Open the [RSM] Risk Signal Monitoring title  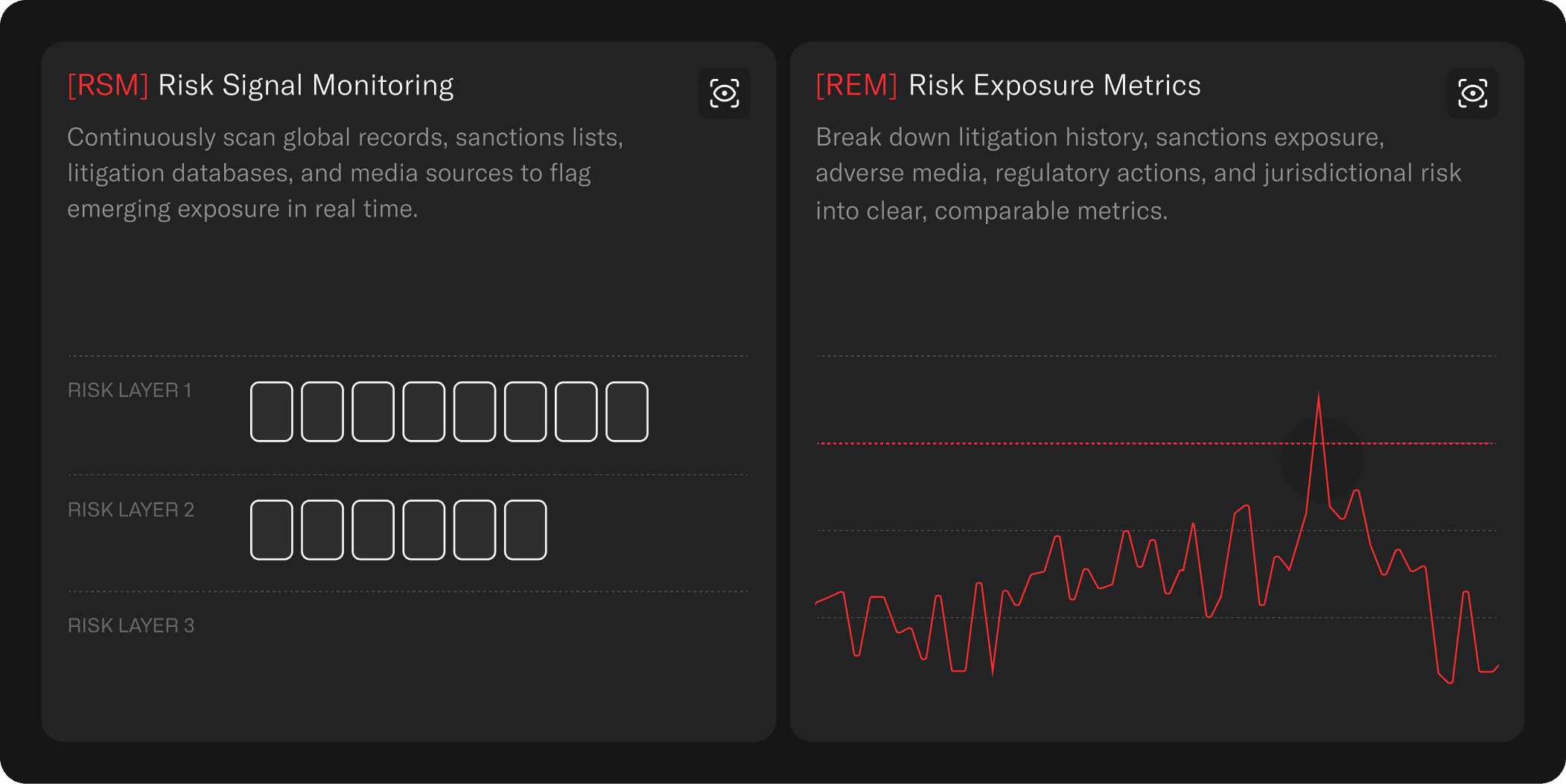coord(261,86)
